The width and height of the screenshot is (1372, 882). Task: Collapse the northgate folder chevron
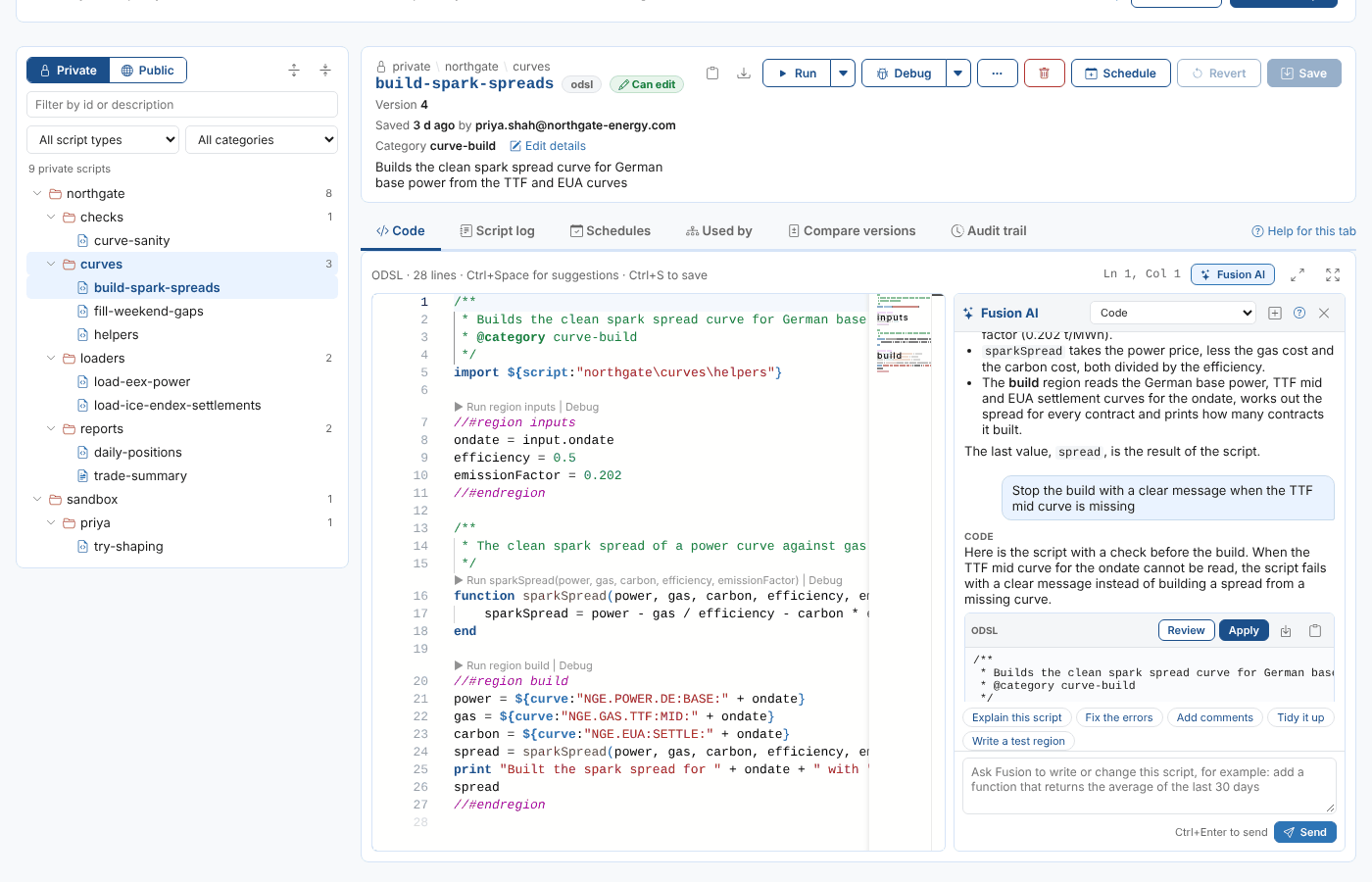37,194
